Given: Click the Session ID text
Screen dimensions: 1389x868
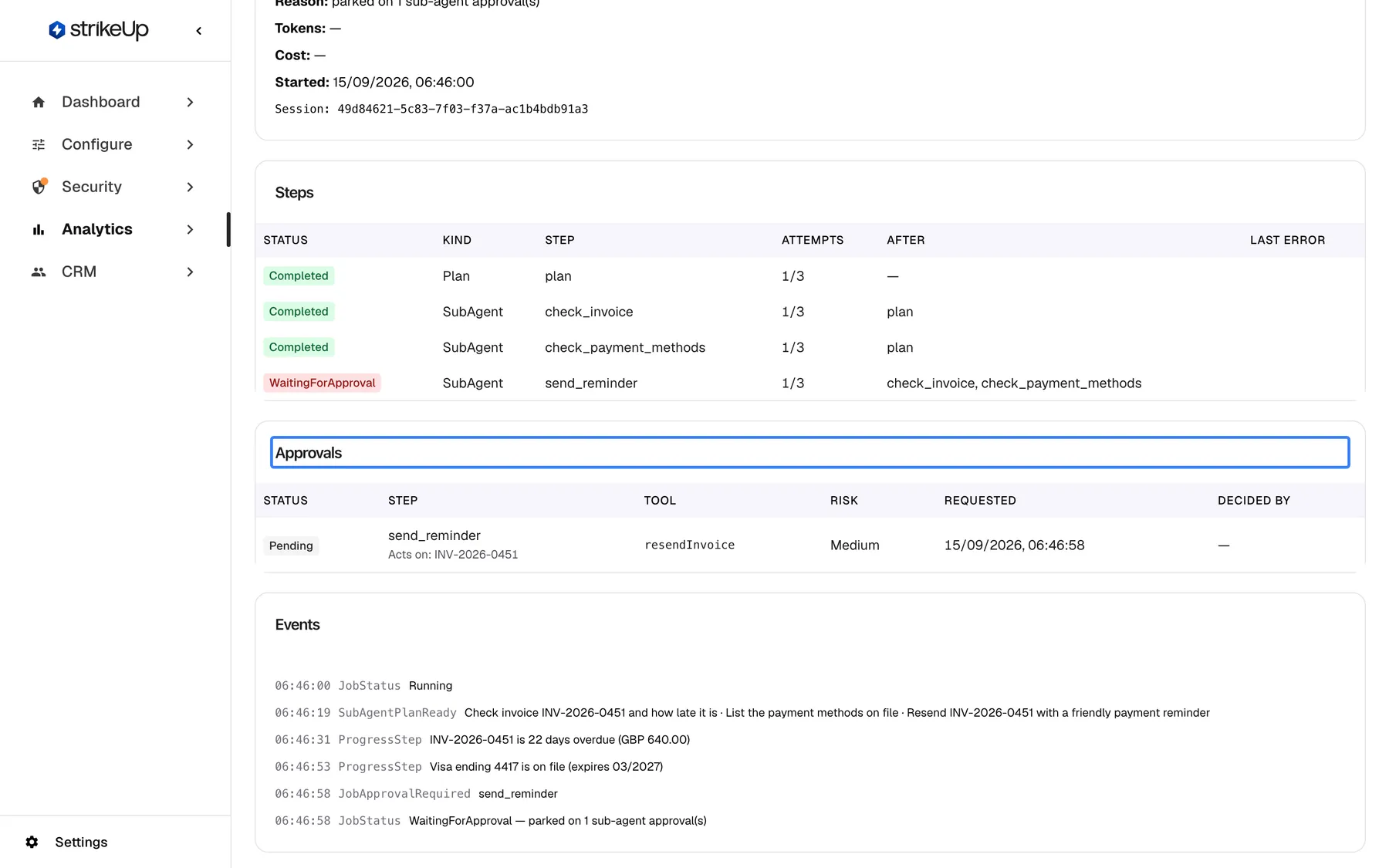Looking at the screenshot, I should point(431,109).
